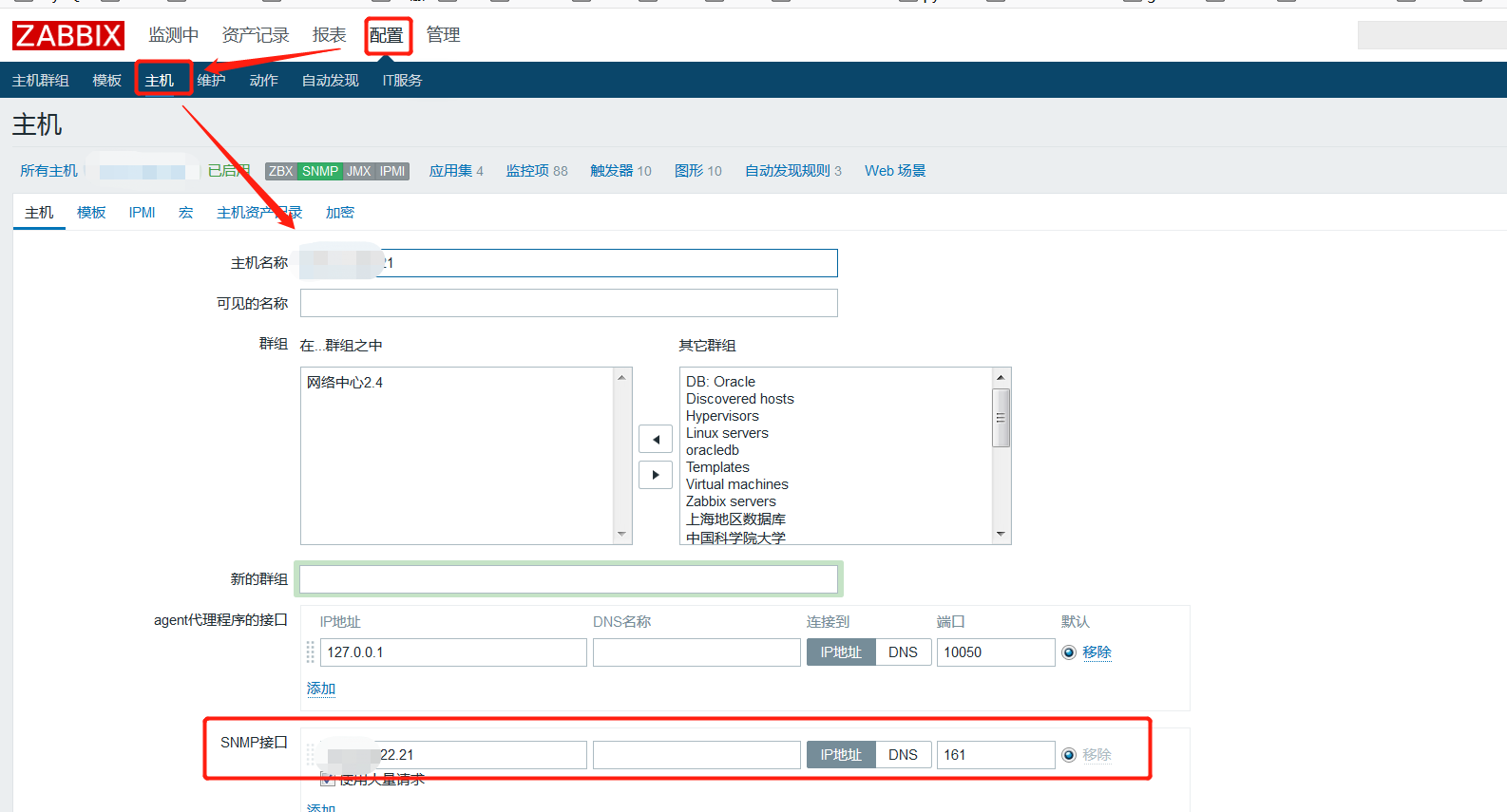
Task: Click 移除 link for agent interface
Action: [1097, 652]
